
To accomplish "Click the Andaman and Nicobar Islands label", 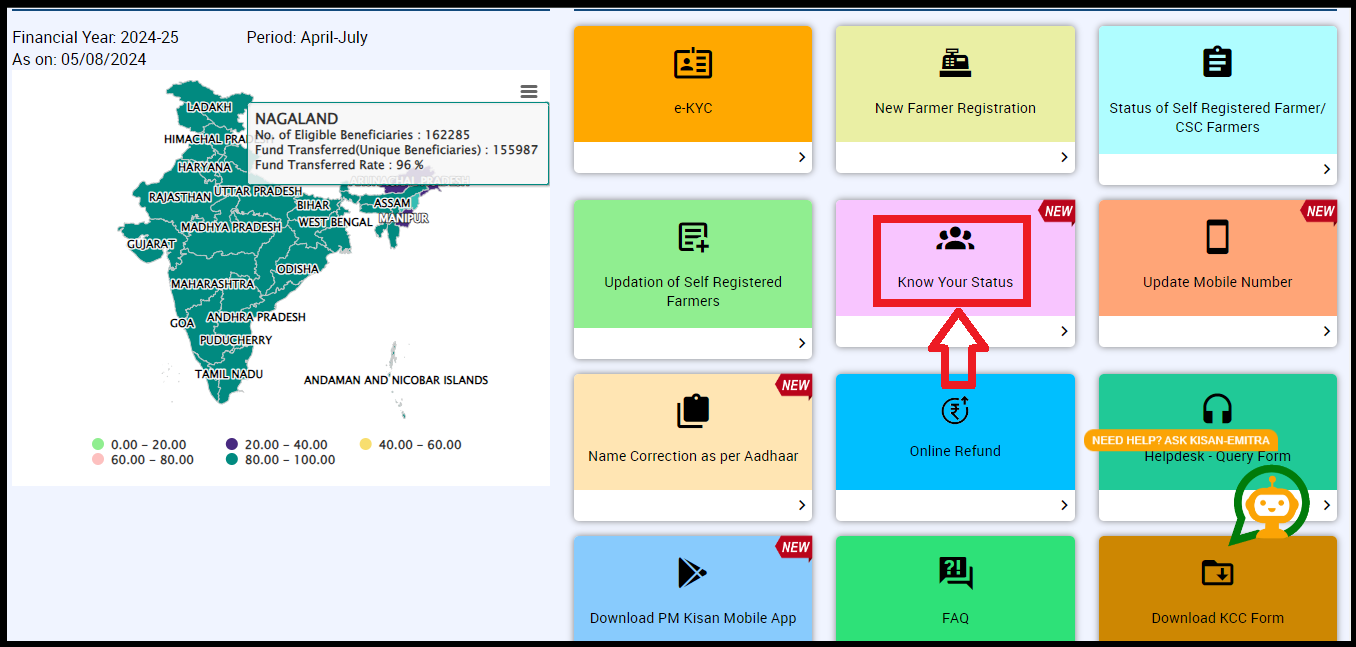I will tap(396, 380).
